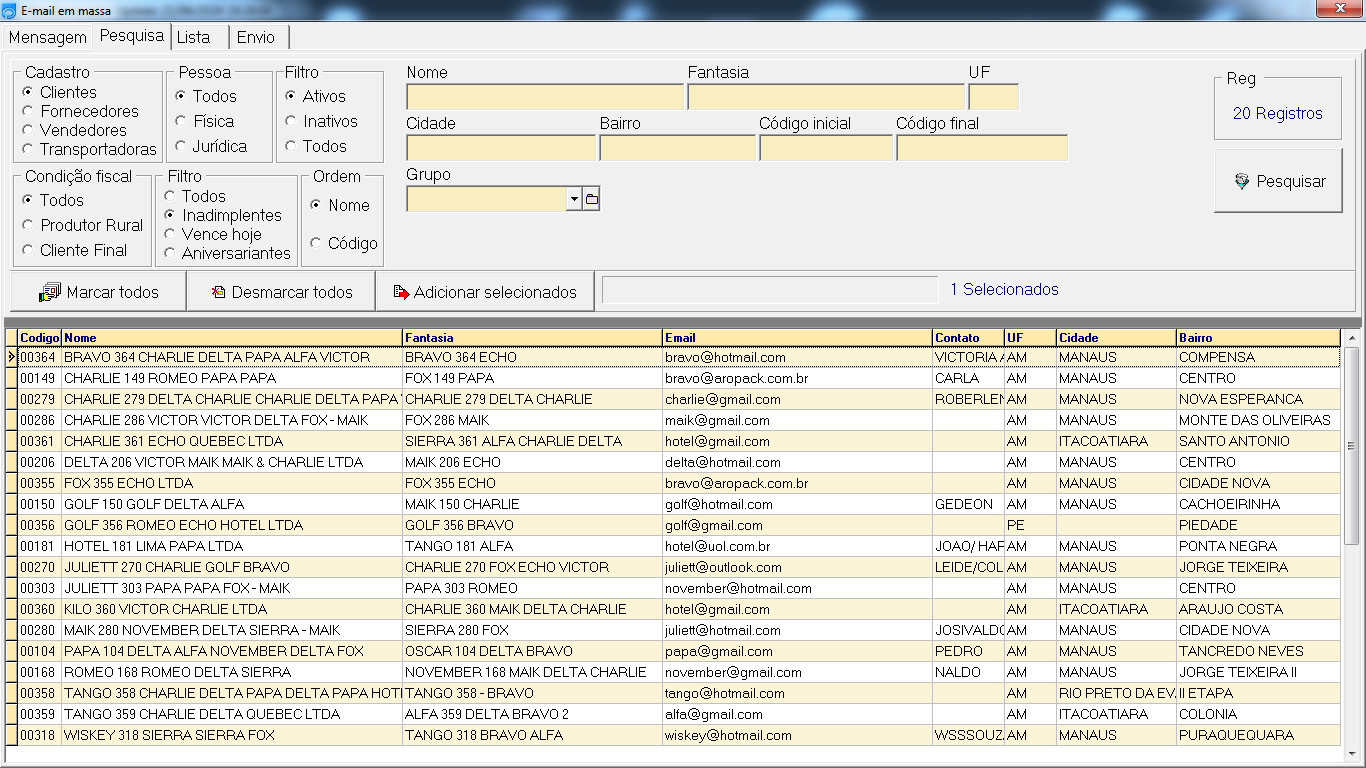Click the Fantasia input field
The image size is (1366, 768).
[826, 97]
